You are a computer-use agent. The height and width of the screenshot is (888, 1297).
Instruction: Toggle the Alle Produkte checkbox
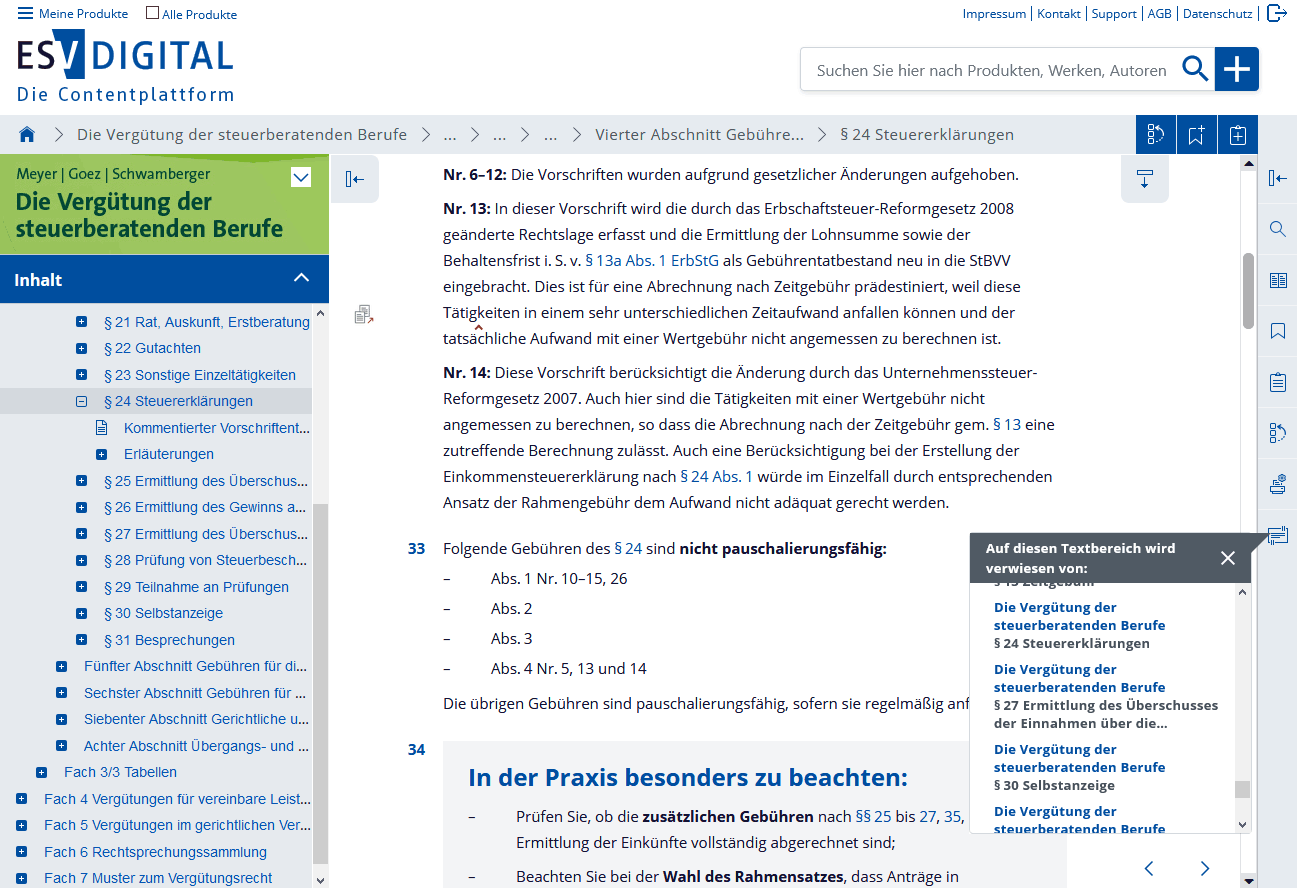click(153, 14)
